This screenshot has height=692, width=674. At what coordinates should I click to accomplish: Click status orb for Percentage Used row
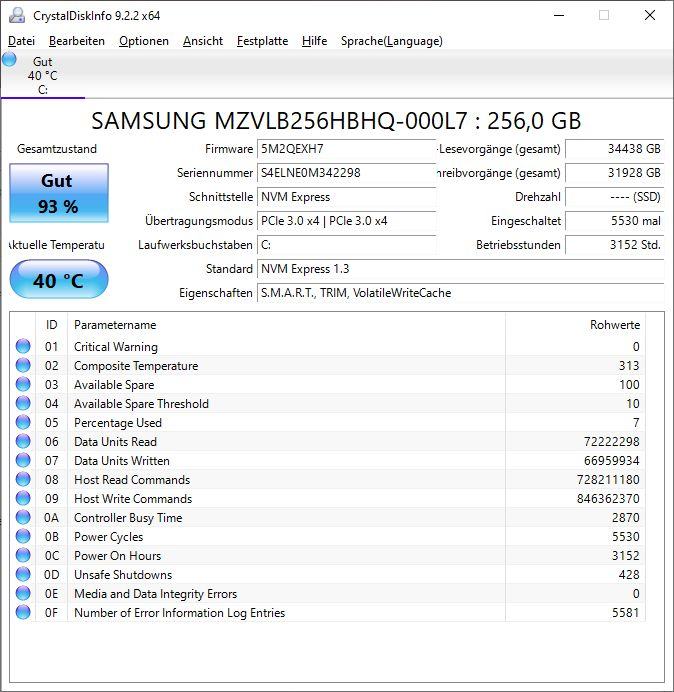(x=23, y=422)
